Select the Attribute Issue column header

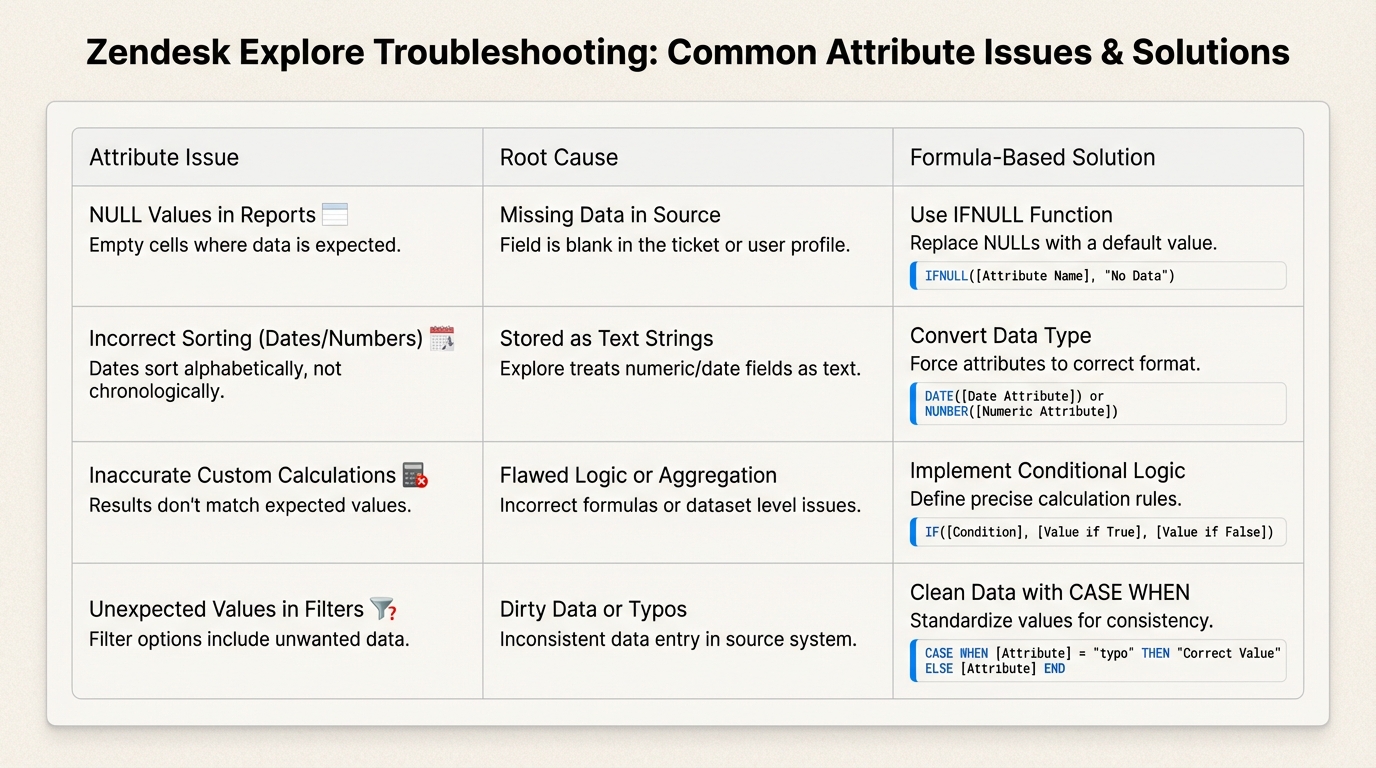164,157
